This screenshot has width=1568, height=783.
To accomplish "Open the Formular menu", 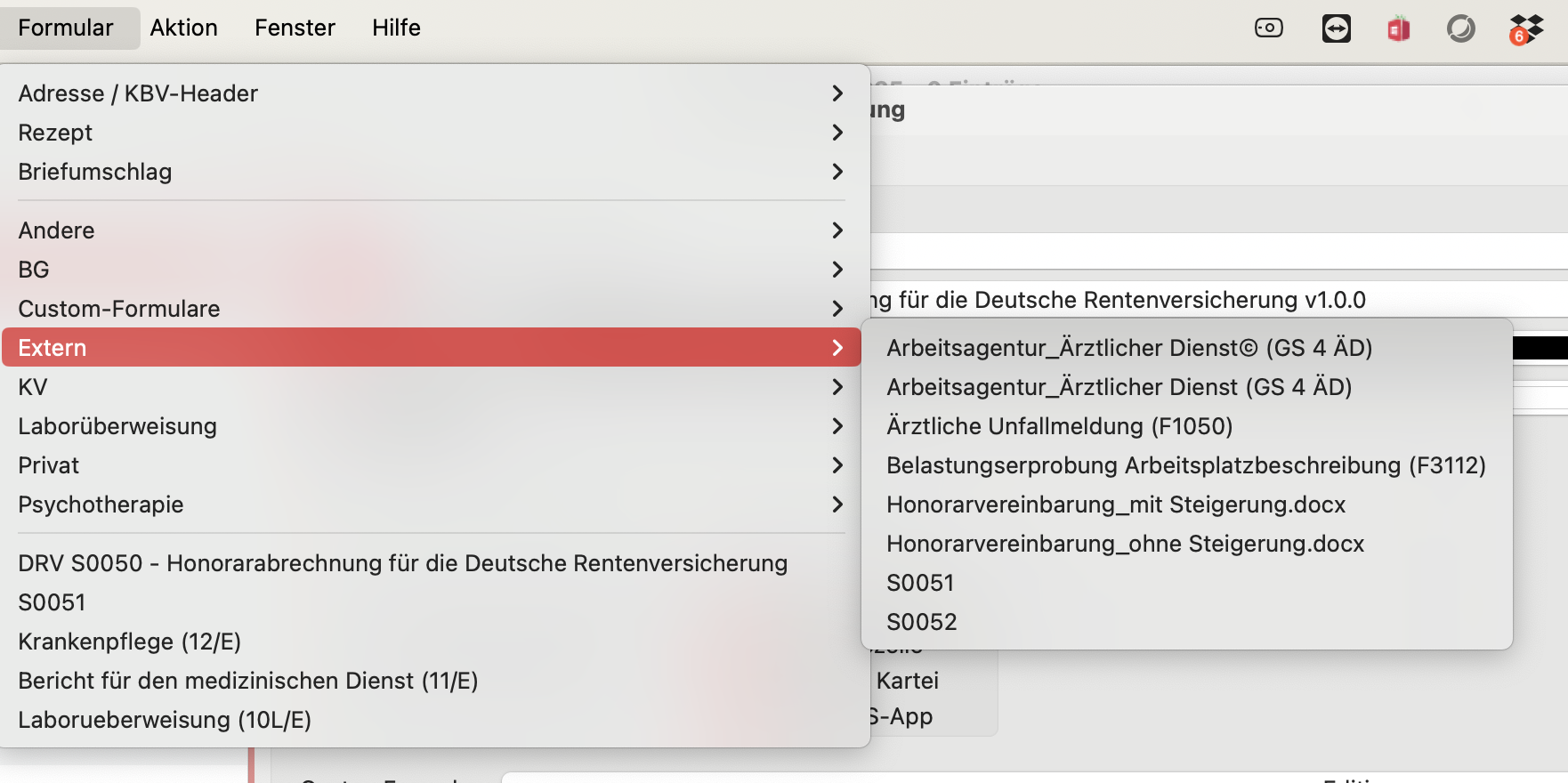I will 67,28.
